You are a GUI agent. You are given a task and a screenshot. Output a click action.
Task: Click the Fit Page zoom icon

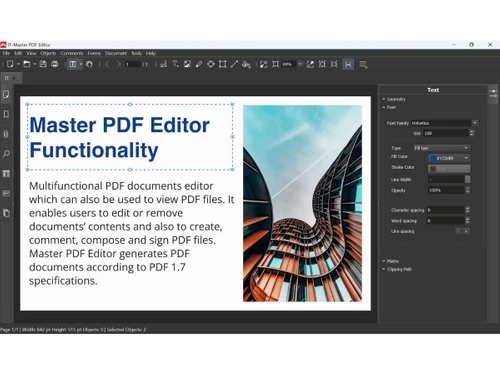click(x=322, y=64)
